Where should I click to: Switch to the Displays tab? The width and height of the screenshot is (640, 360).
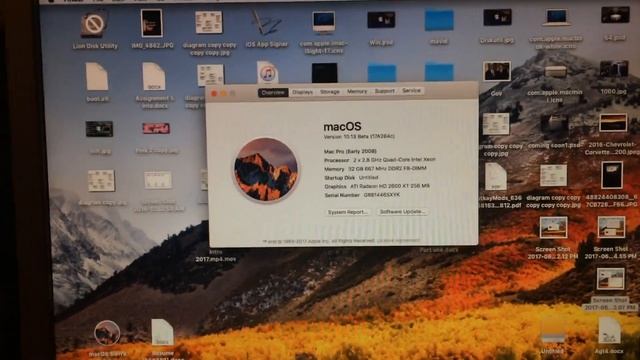pyautogui.click(x=302, y=92)
